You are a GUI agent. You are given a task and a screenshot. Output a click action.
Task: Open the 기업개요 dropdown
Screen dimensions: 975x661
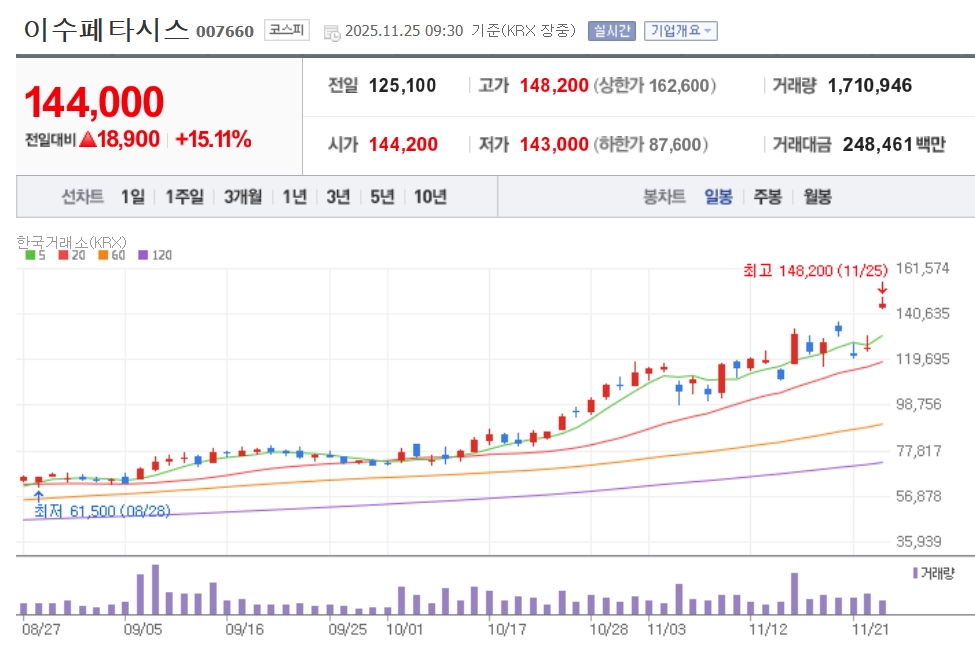(x=681, y=31)
